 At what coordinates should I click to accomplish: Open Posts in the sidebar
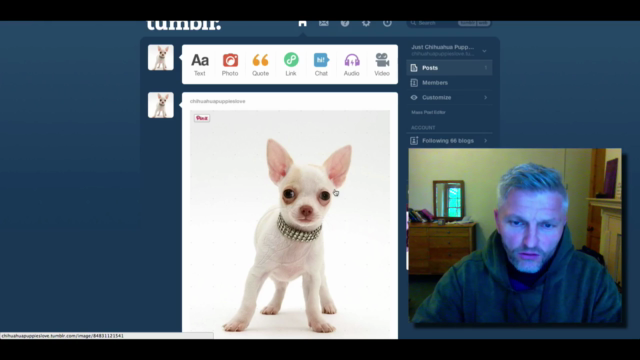(449, 68)
